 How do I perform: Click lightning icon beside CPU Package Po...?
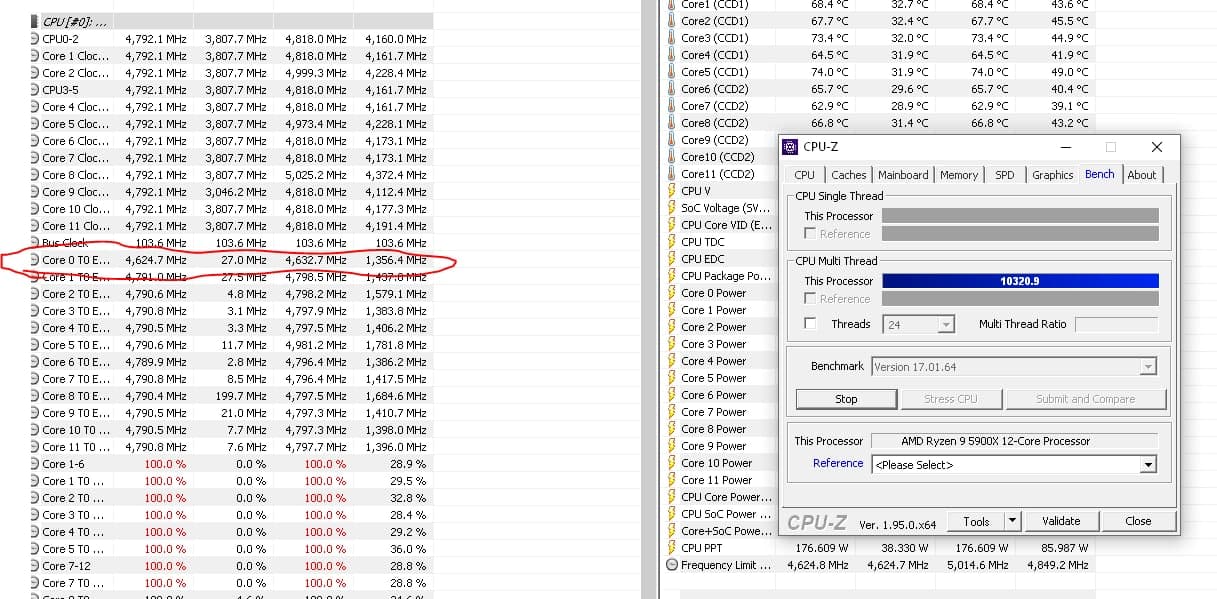coord(672,276)
